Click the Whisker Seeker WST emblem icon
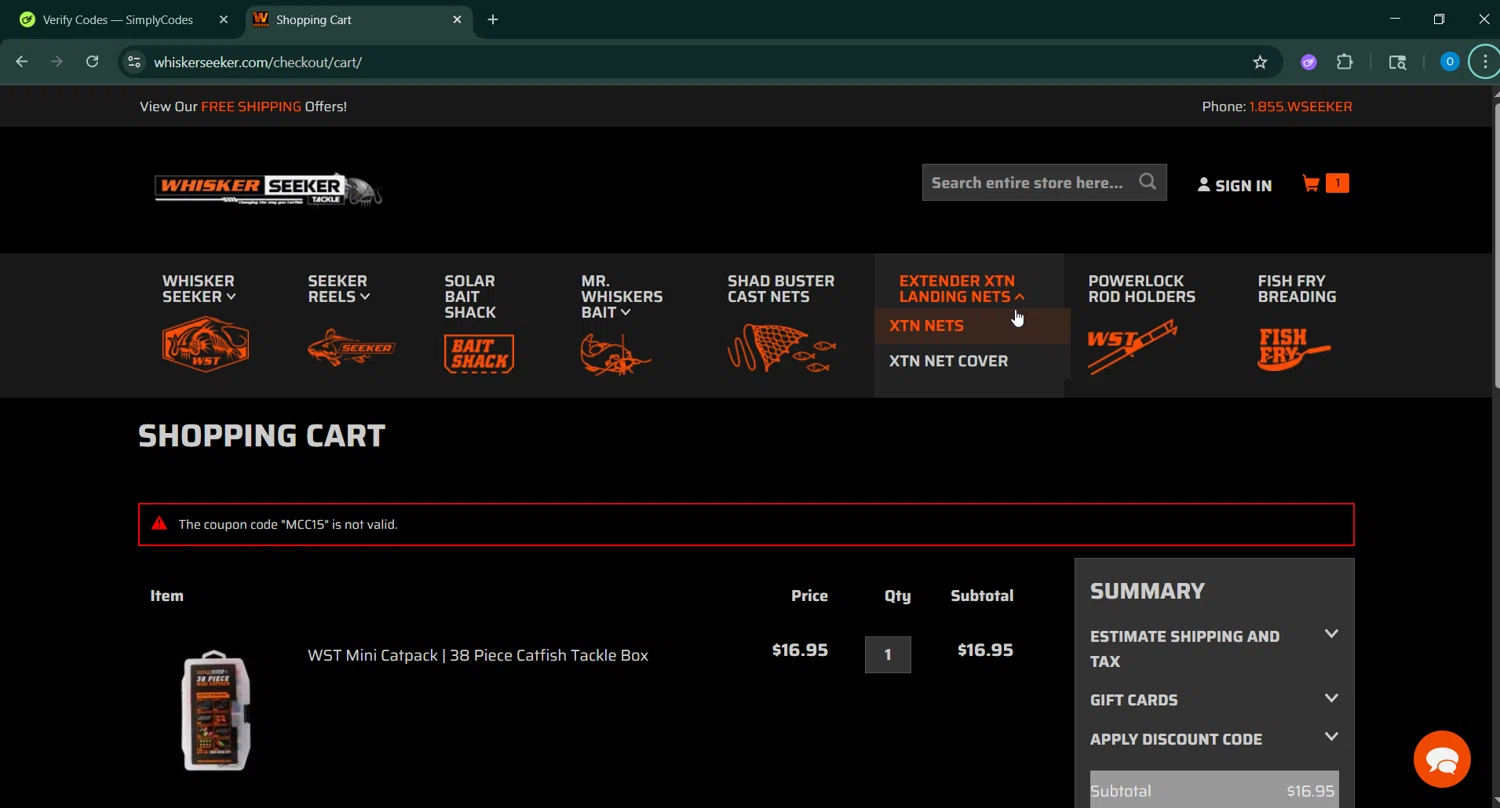The image size is (1500, 808). click(206, 345)
